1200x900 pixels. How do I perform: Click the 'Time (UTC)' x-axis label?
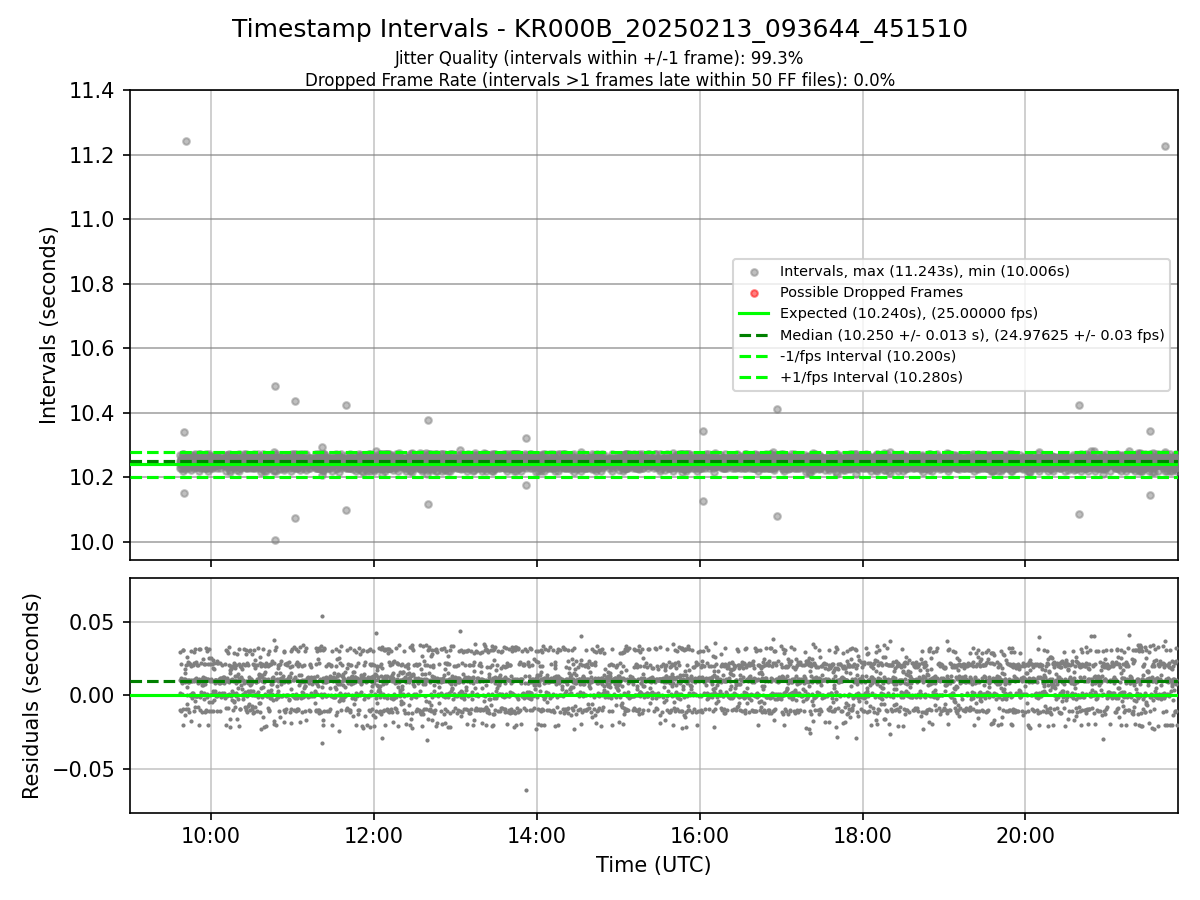click(653, 865)
